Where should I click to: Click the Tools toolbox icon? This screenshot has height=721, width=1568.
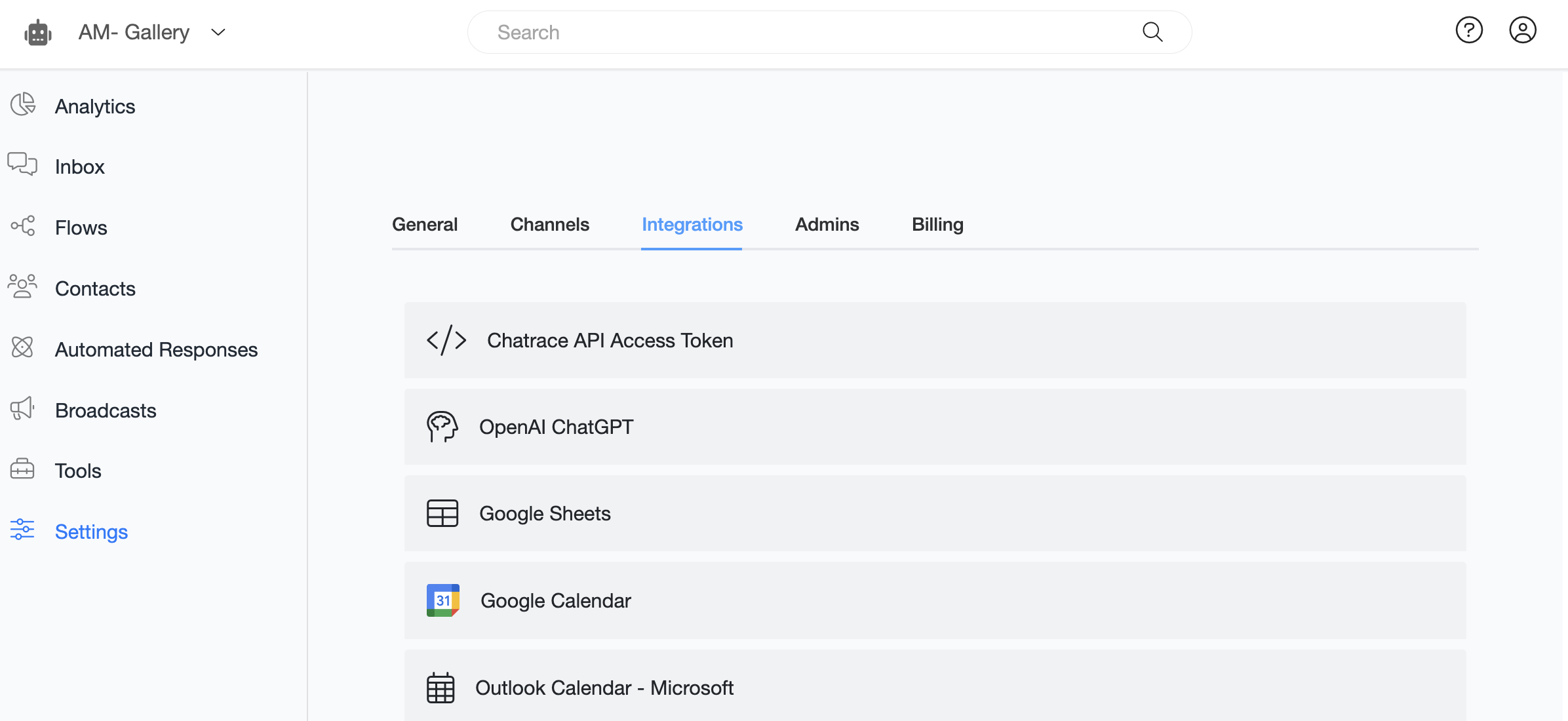point(22,469)
